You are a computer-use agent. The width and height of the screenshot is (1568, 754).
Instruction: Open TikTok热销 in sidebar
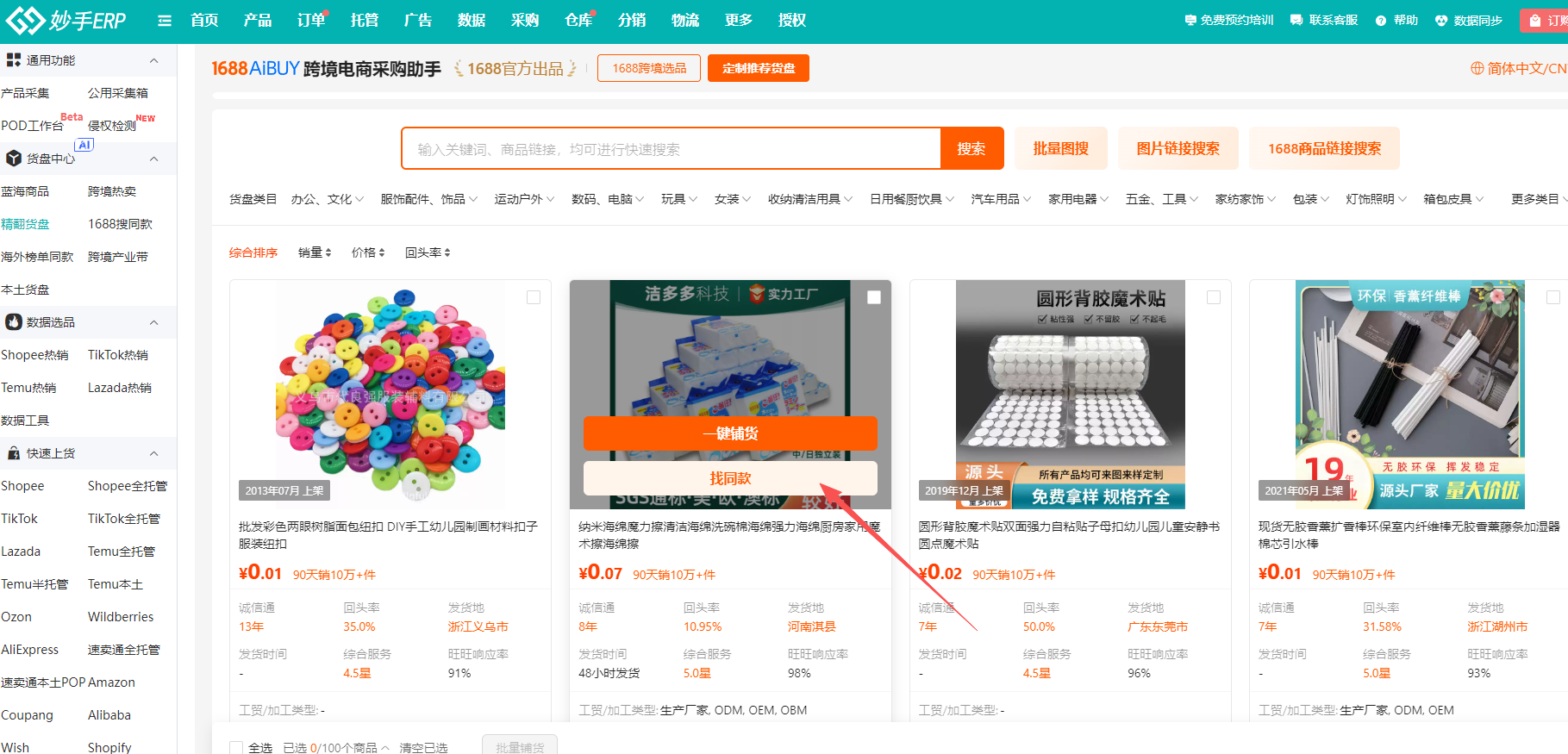(x=118, y=355)
